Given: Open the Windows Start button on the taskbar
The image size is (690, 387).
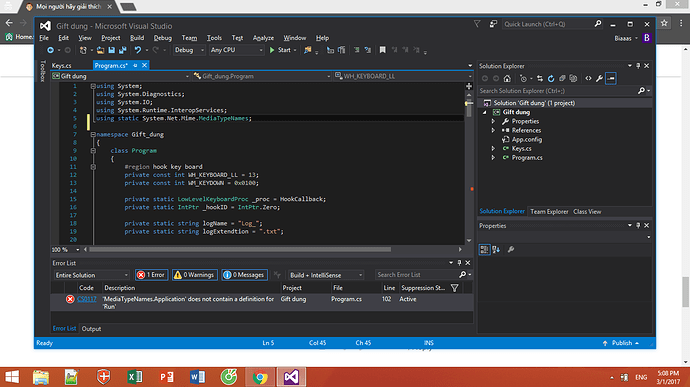Looking at the screenshot, I should pos(12,377).
